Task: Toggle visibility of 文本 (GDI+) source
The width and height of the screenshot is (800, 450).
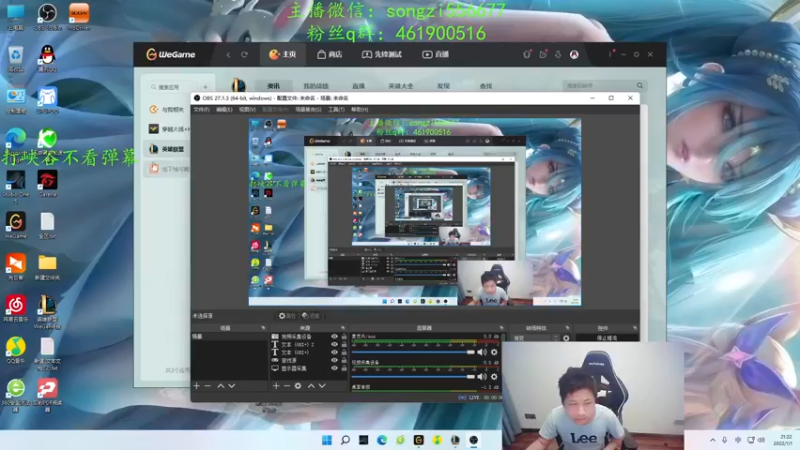Action: [x=334, y=352]
